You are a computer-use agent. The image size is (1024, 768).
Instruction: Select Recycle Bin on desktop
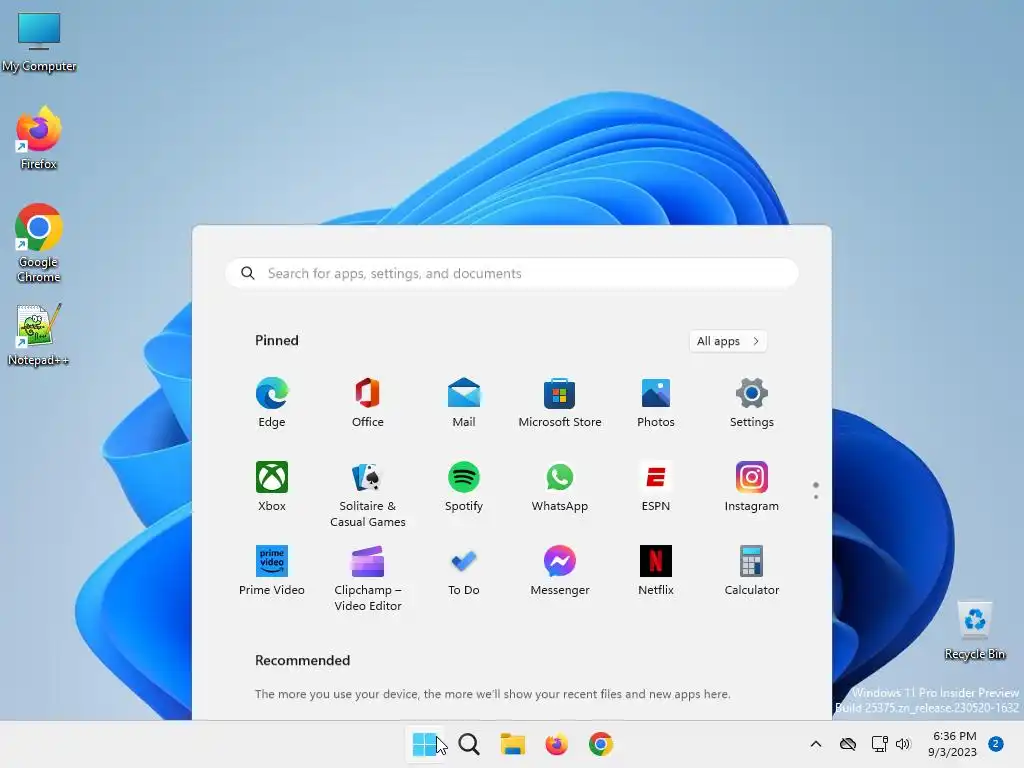(x=975, y=631)
